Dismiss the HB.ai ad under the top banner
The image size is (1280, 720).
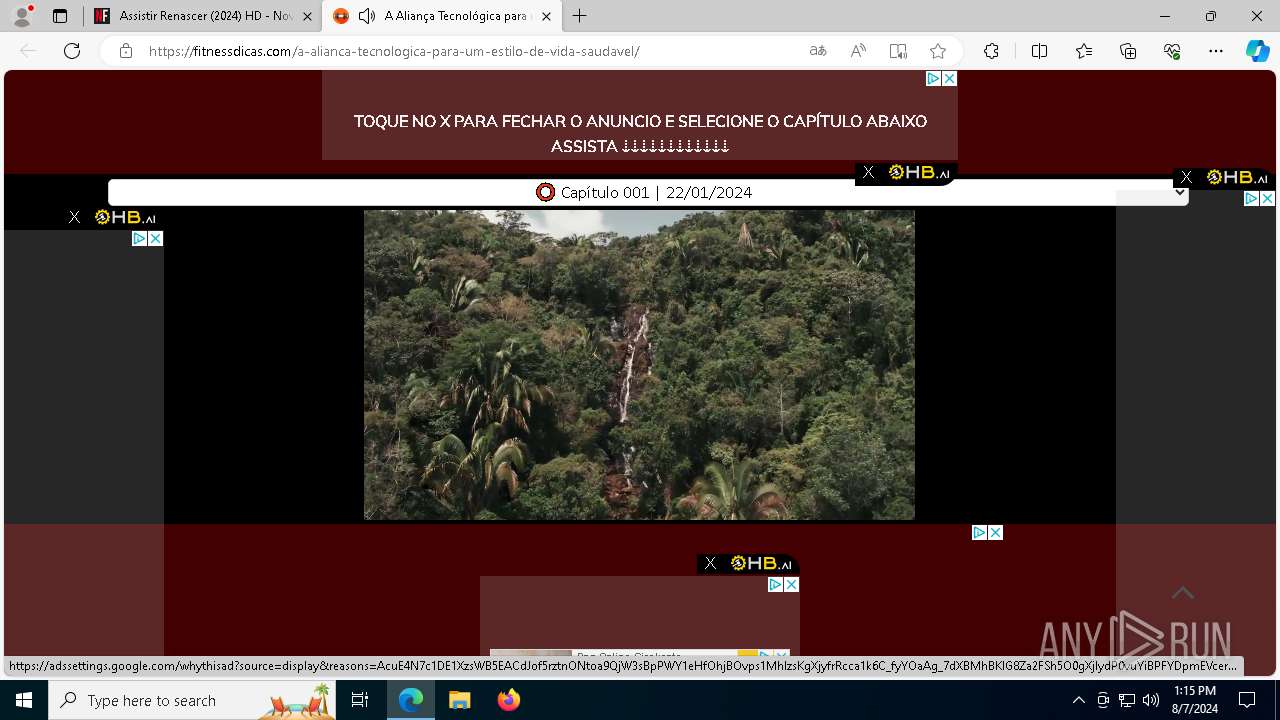pyautogui.click(x=868, y=173)
